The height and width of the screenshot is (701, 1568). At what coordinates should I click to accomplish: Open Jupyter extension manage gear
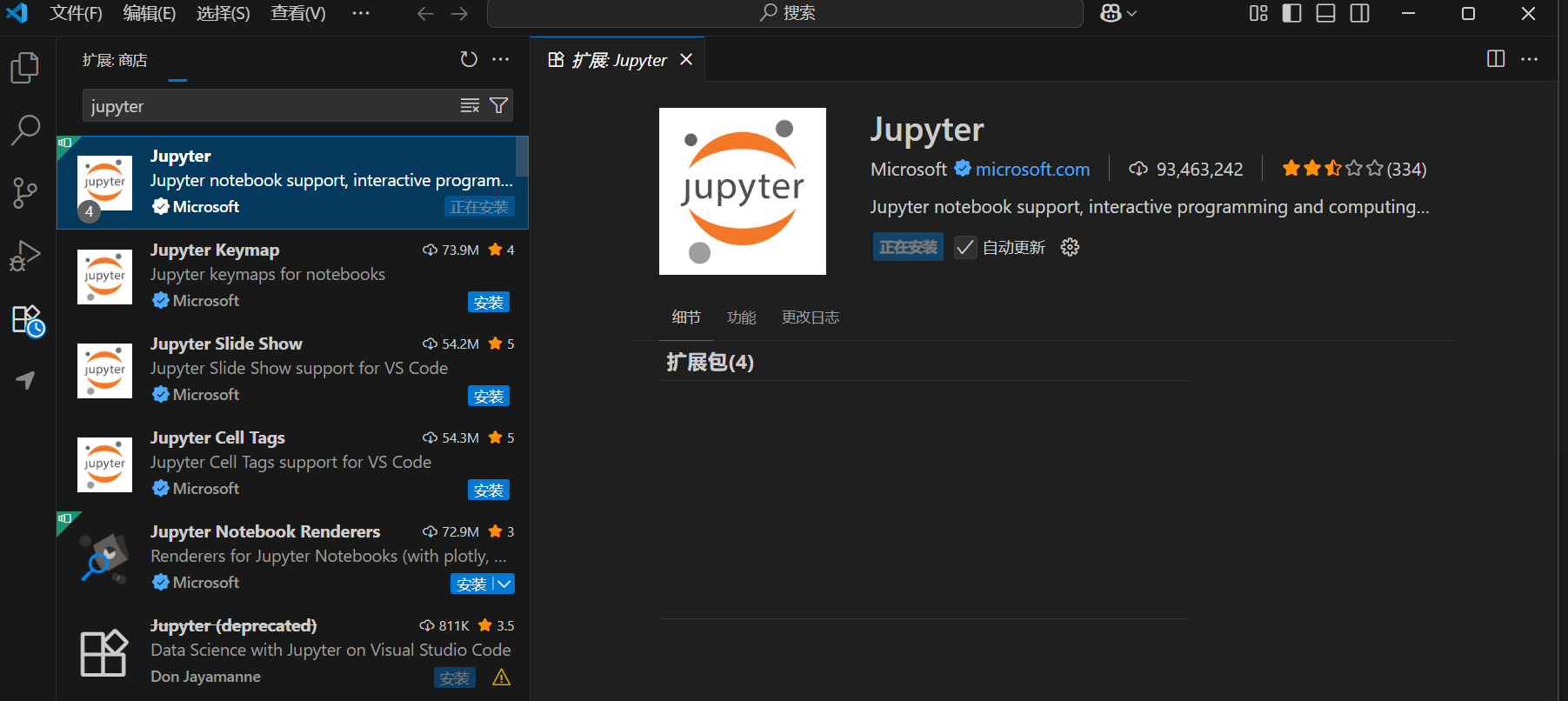click(1071, 247)
